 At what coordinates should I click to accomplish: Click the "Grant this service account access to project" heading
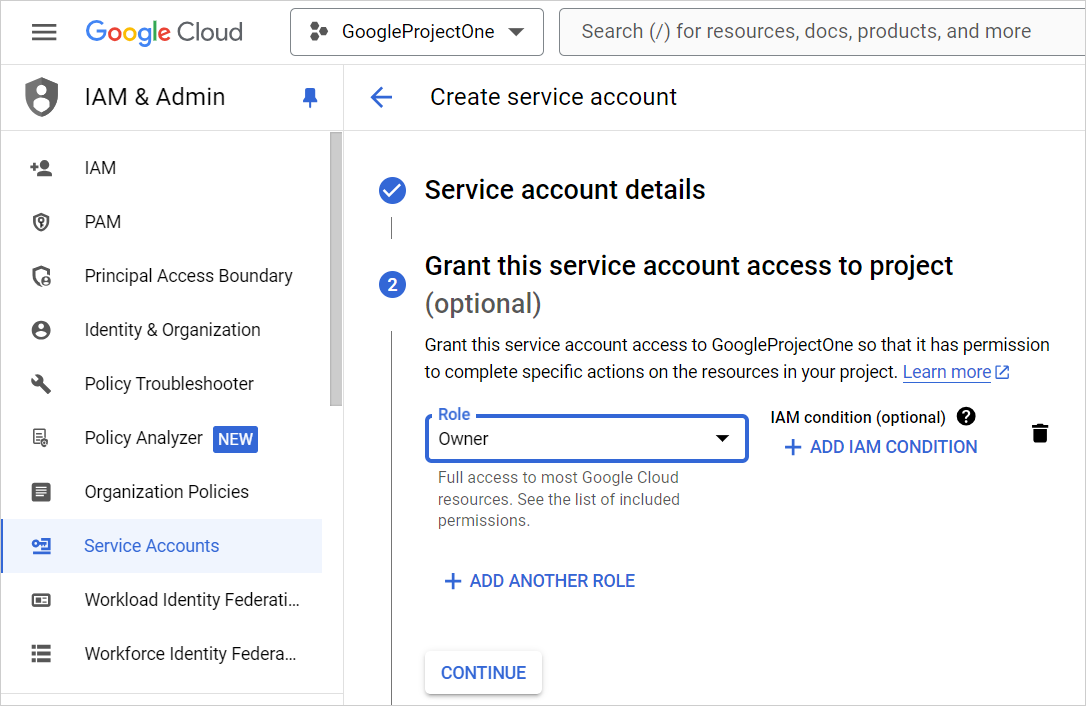pyautogui.click(x=688, y=266)
